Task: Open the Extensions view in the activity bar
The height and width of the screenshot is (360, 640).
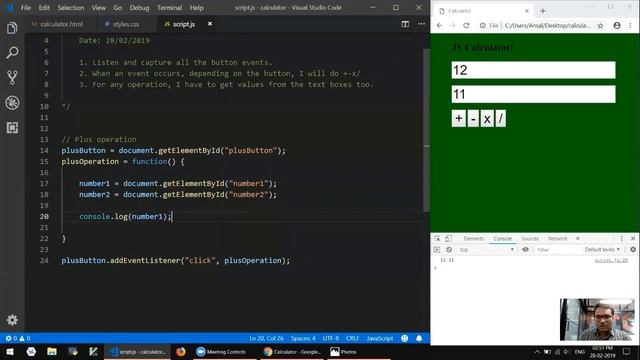Action: coord(12,128)
